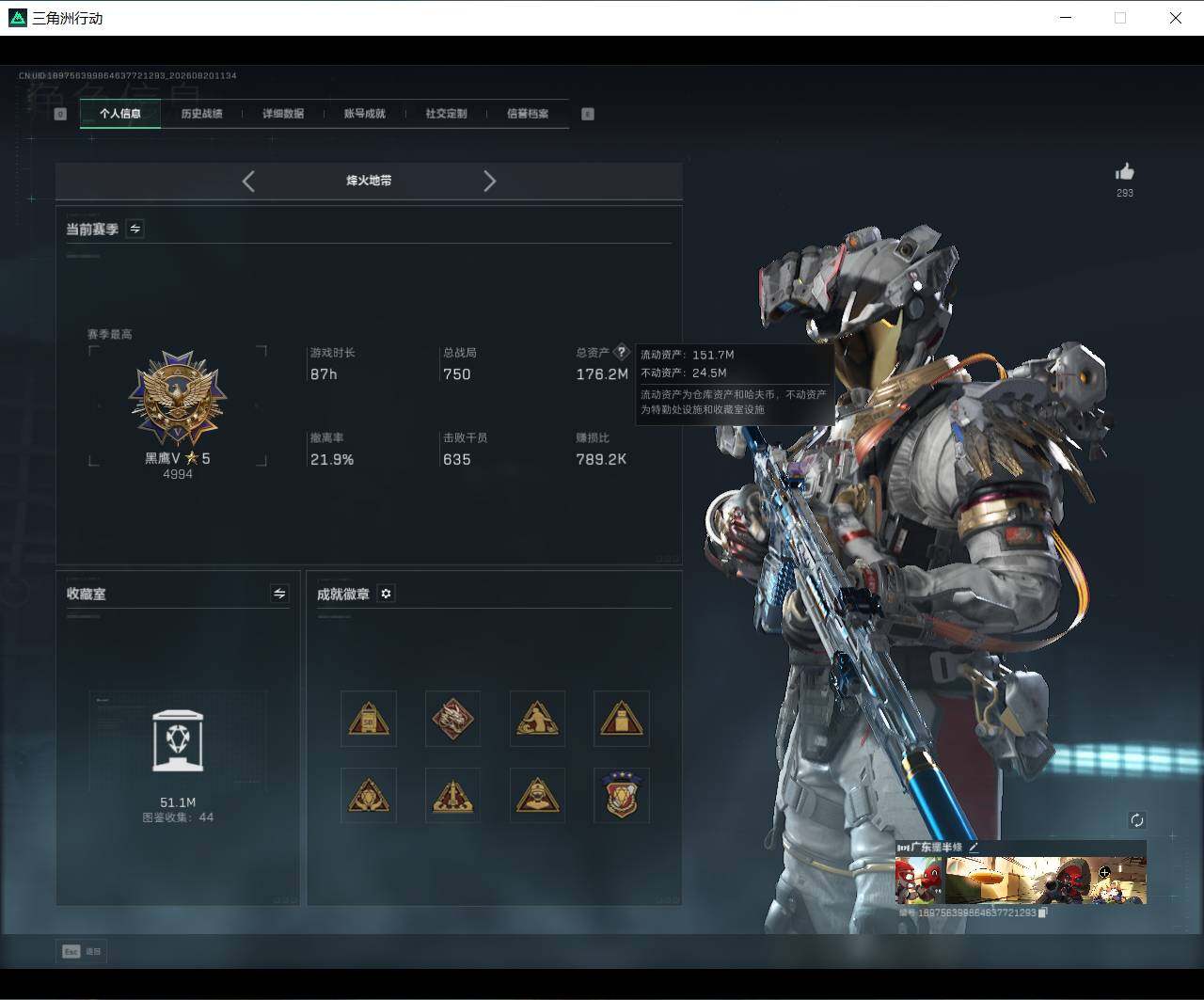This screenshot has height=1000, width=1204.
Task: Close the 三角洲行动 window
Action: tap(1176, 18)
